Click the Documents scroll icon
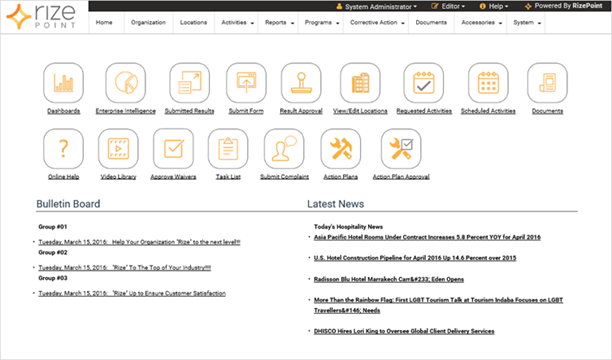 547,83
